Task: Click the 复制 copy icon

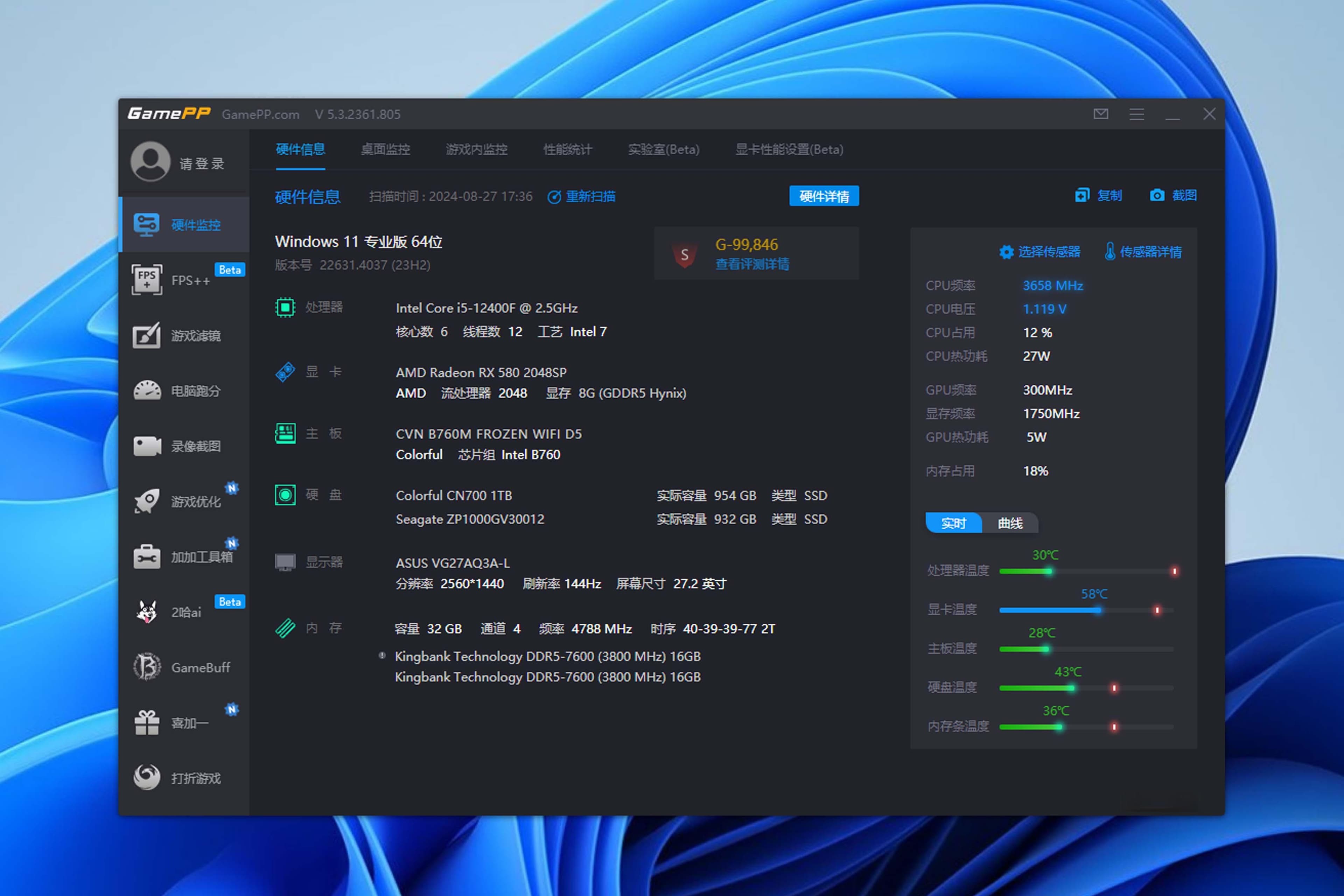Action: click(1082, 195)
